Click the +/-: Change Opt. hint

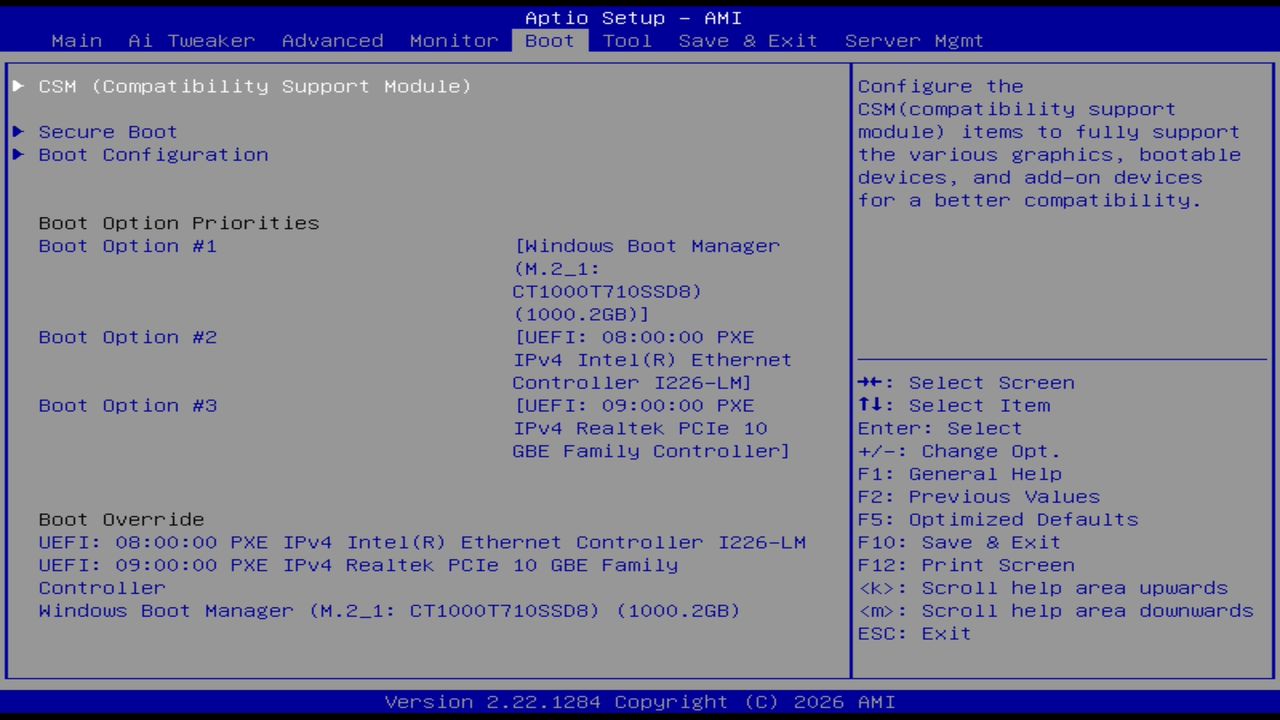(960, 451)
